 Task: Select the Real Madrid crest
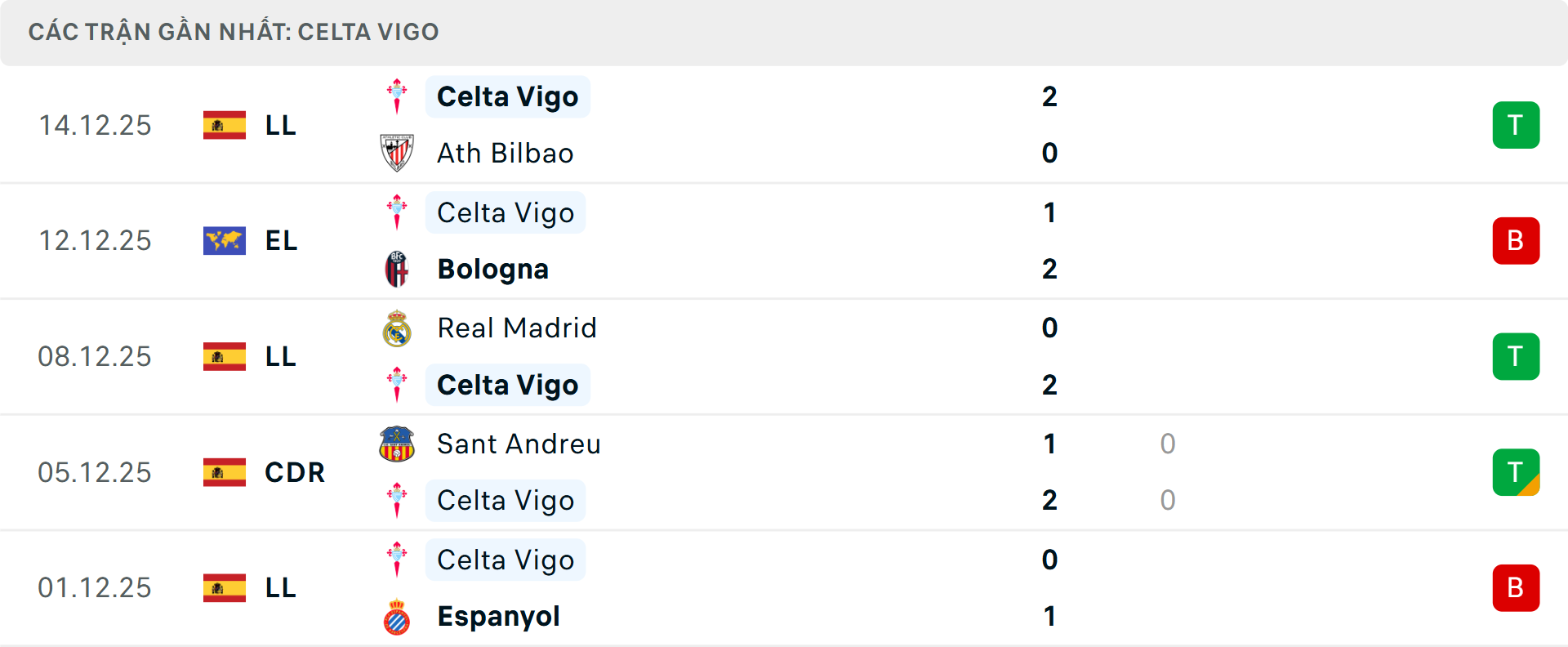(x=398, y=328)
